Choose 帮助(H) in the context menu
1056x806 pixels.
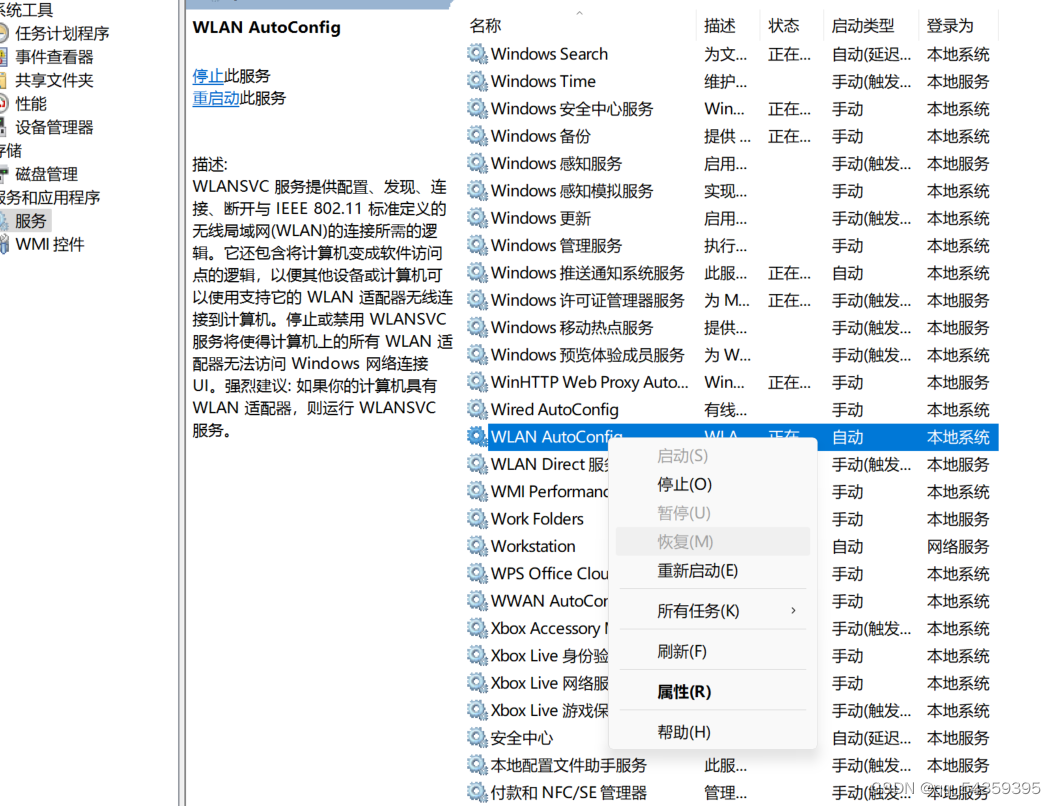coord(713,732)
